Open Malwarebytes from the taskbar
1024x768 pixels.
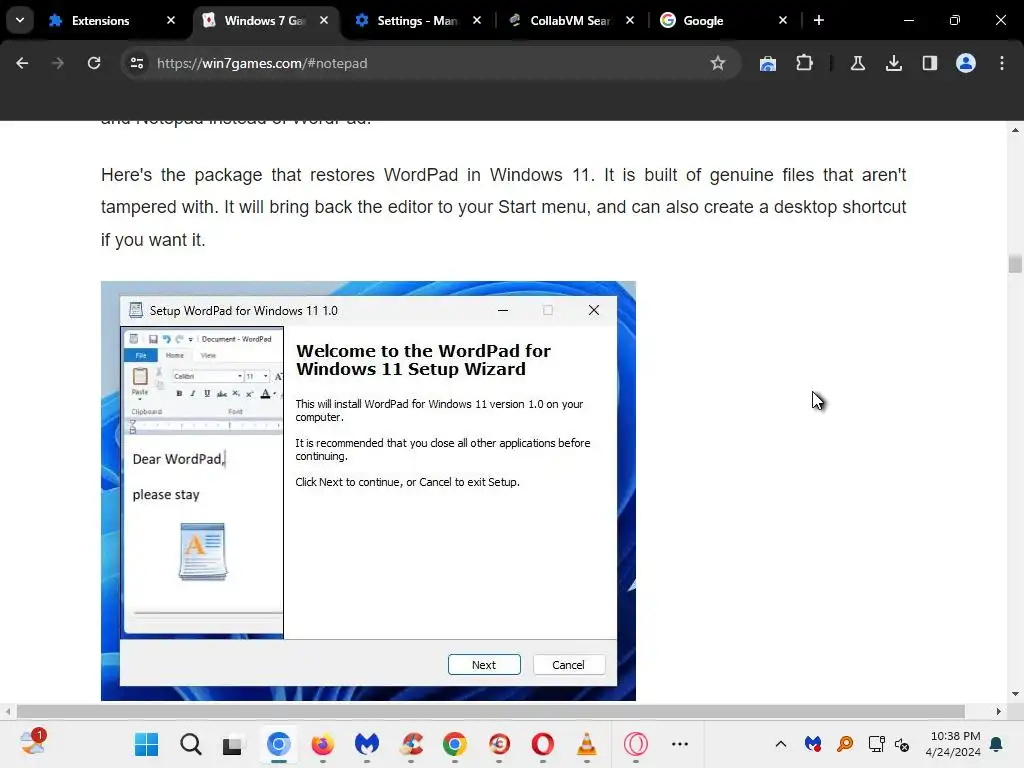(x=366, y=744)
